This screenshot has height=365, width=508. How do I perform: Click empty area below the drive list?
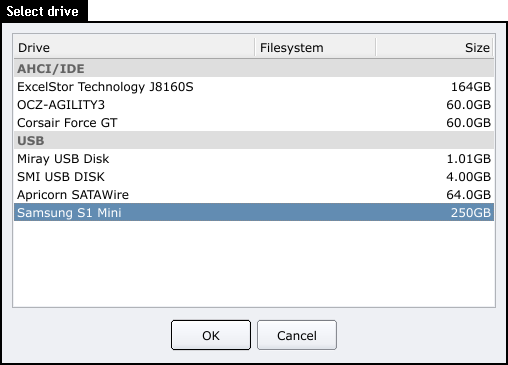(254, 263)
